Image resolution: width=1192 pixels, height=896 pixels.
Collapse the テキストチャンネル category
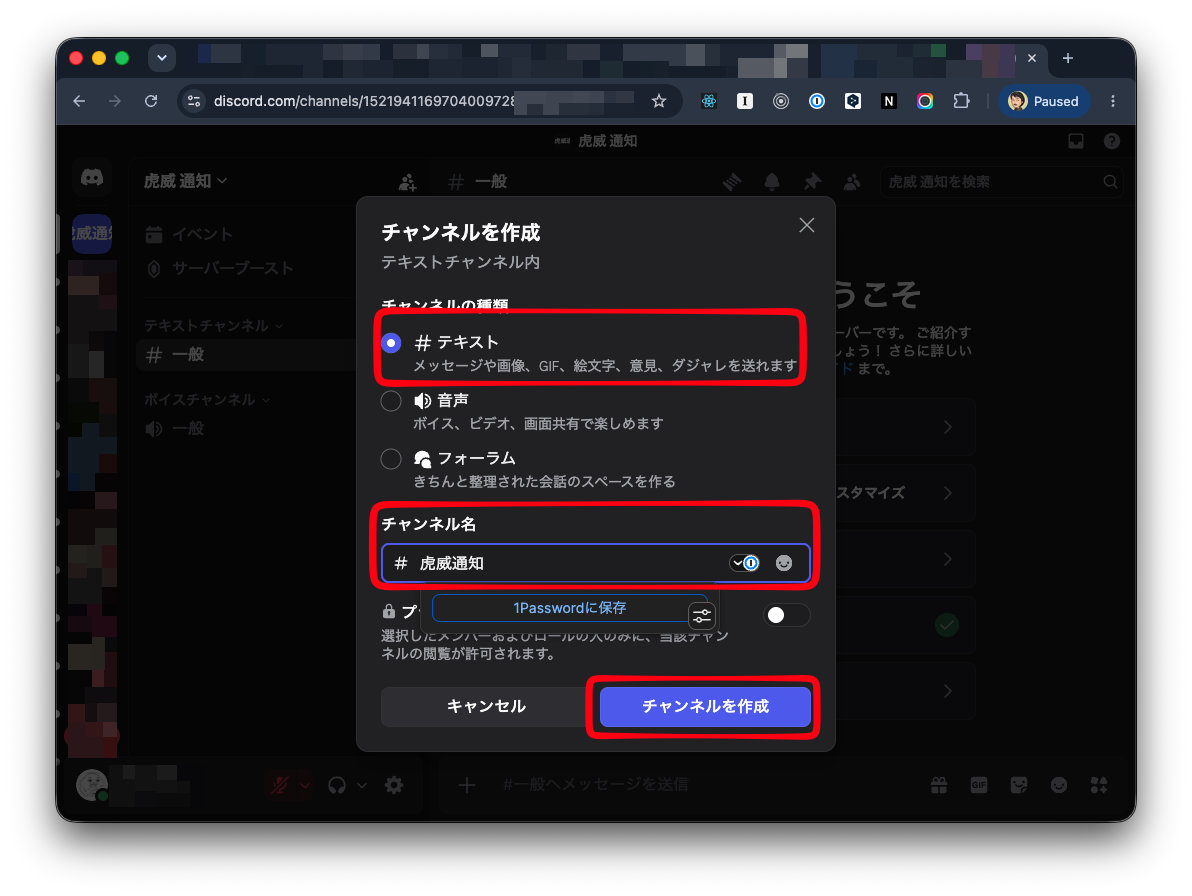(214, 326)
